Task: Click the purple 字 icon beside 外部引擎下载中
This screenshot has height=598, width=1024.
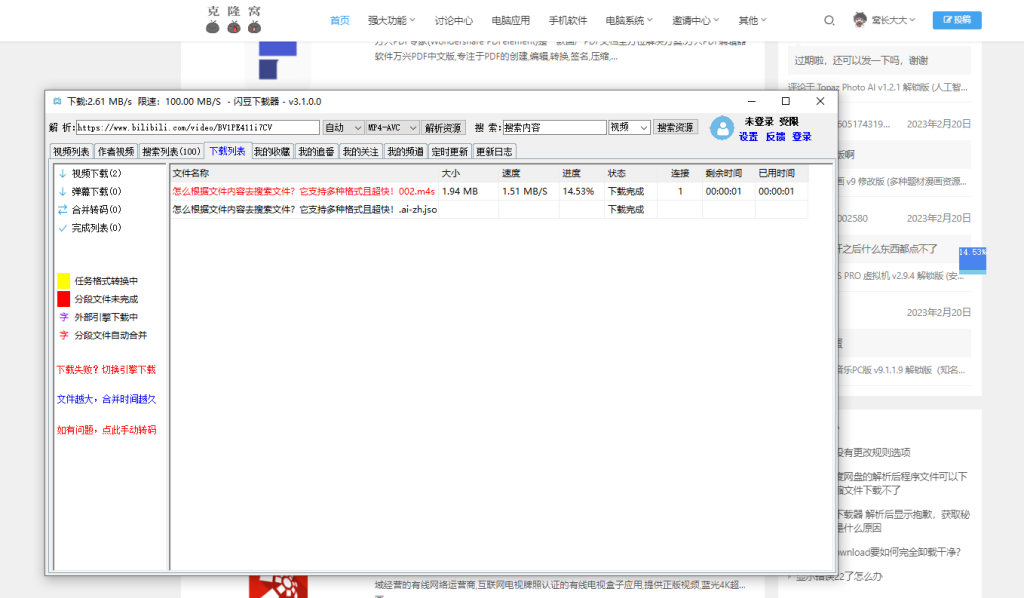Action: [x=64, y=317]
